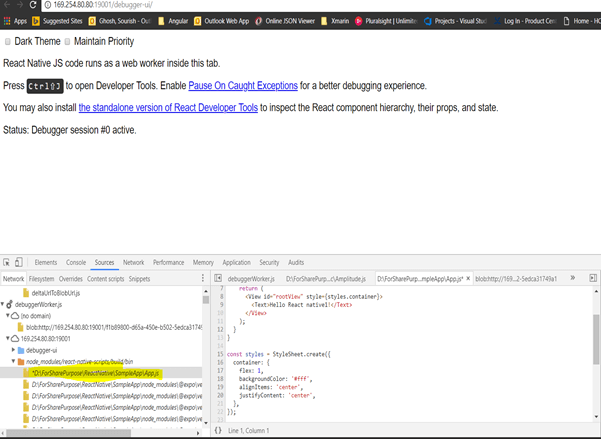Viewport: 601px width, 439px height.
Task: Toggle the file navigator pane icon
Action: click(x=218, y=279)
